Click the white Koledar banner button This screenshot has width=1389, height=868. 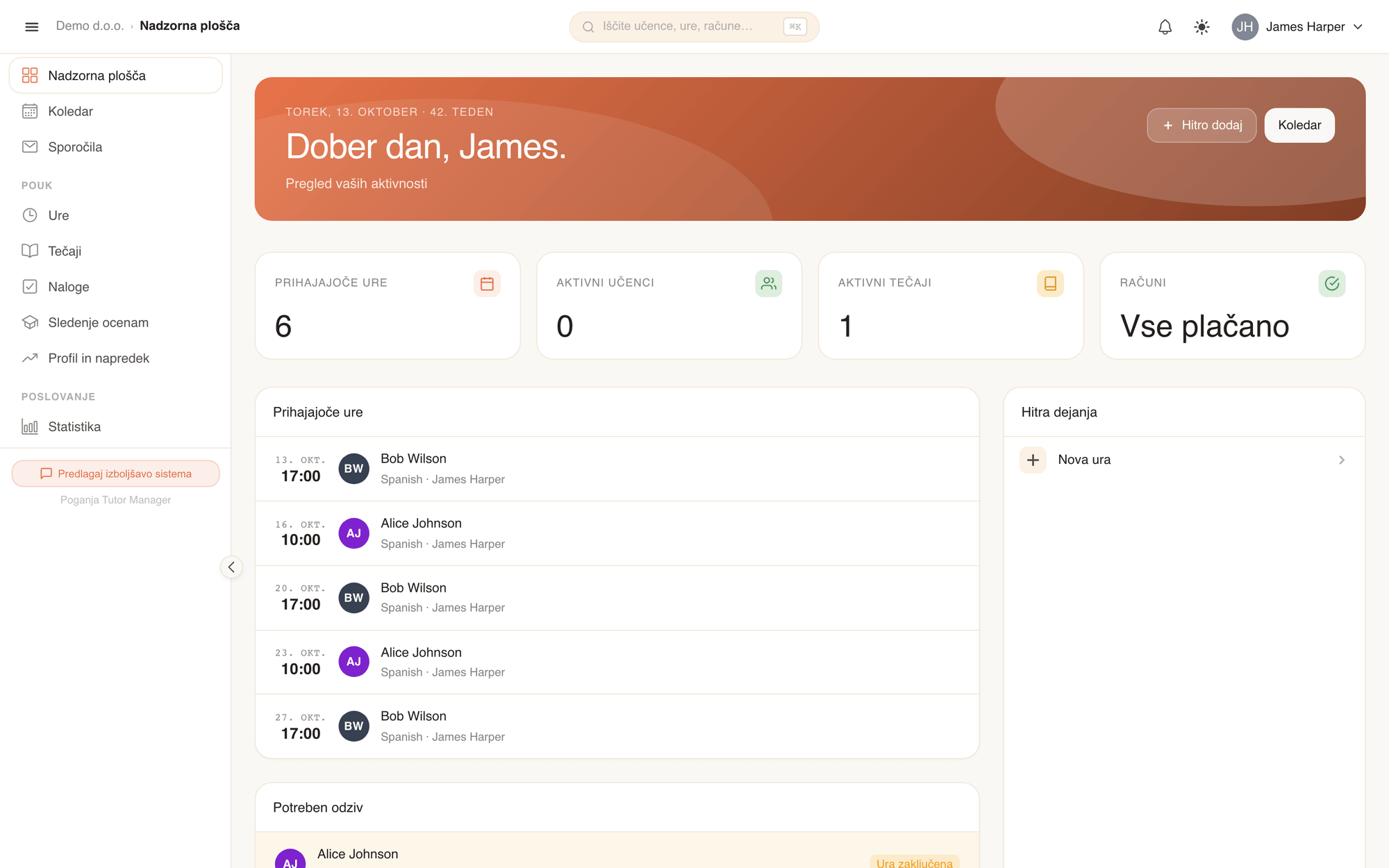click(x=1299, y=125)
